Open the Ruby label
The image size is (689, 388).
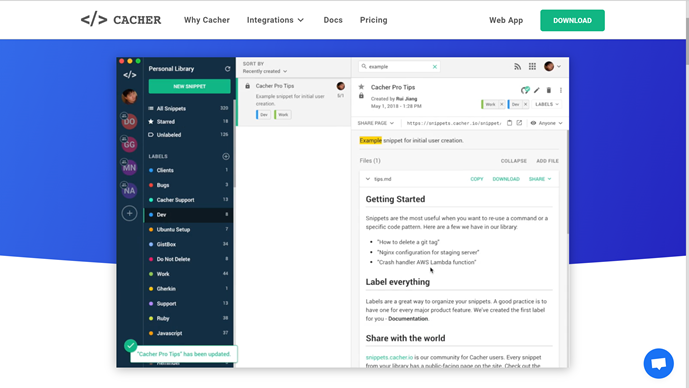189,318
